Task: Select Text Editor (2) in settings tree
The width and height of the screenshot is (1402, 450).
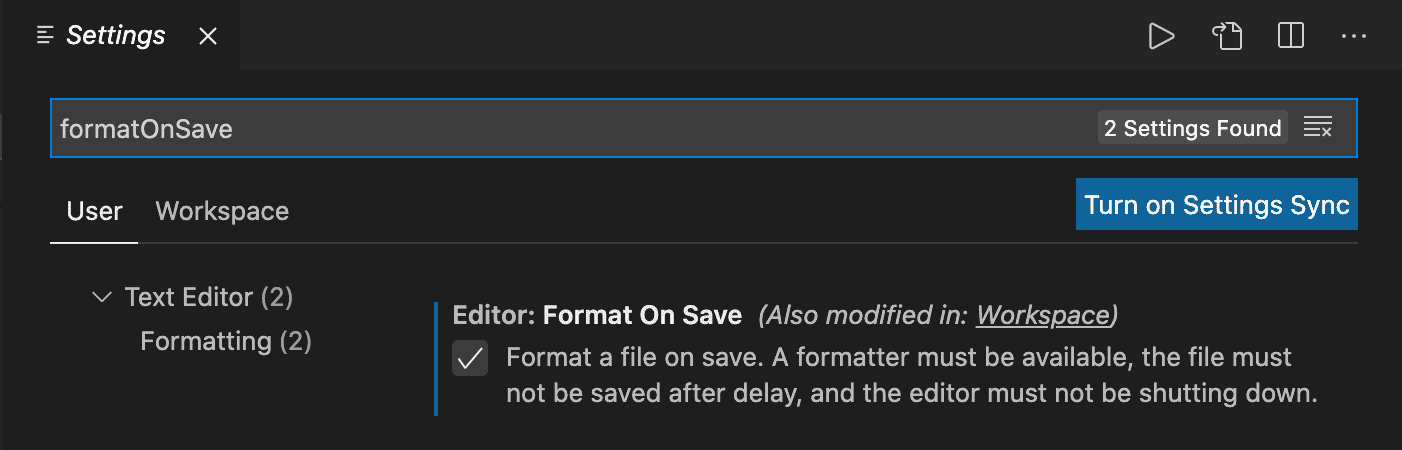Action: 208,297
